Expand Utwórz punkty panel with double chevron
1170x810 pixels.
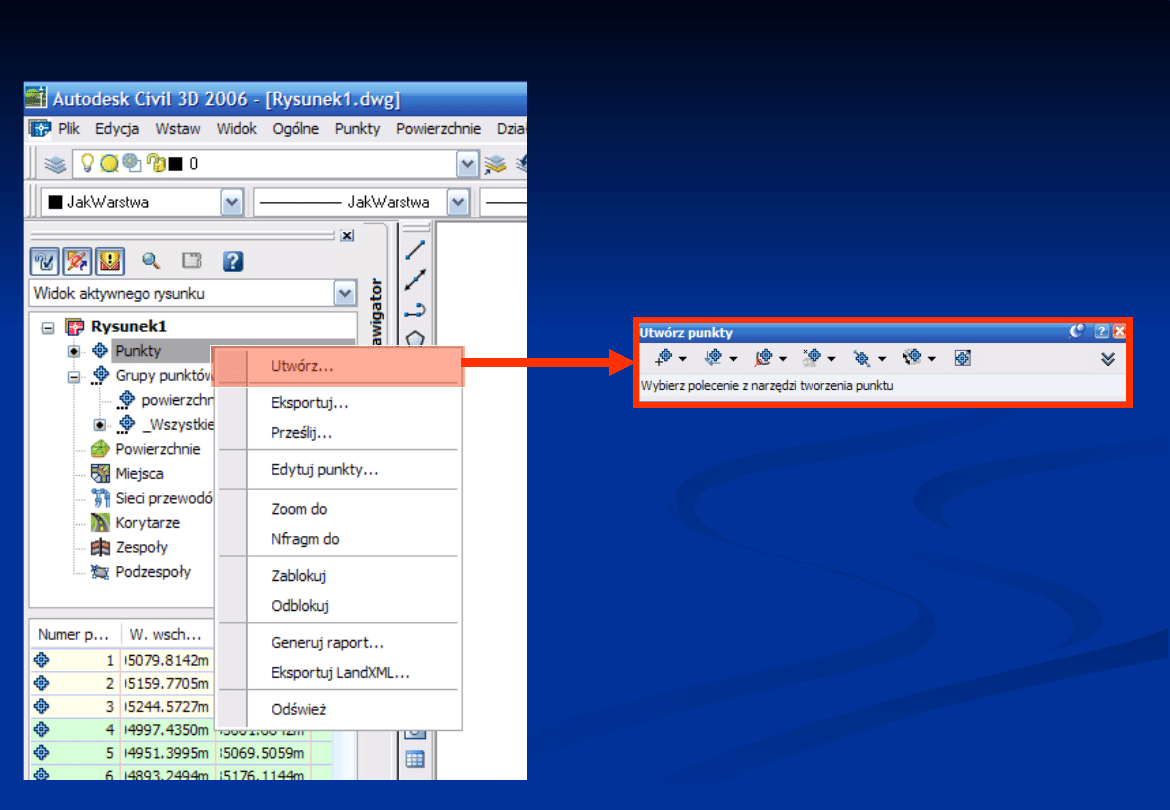tap(1108, 360)
